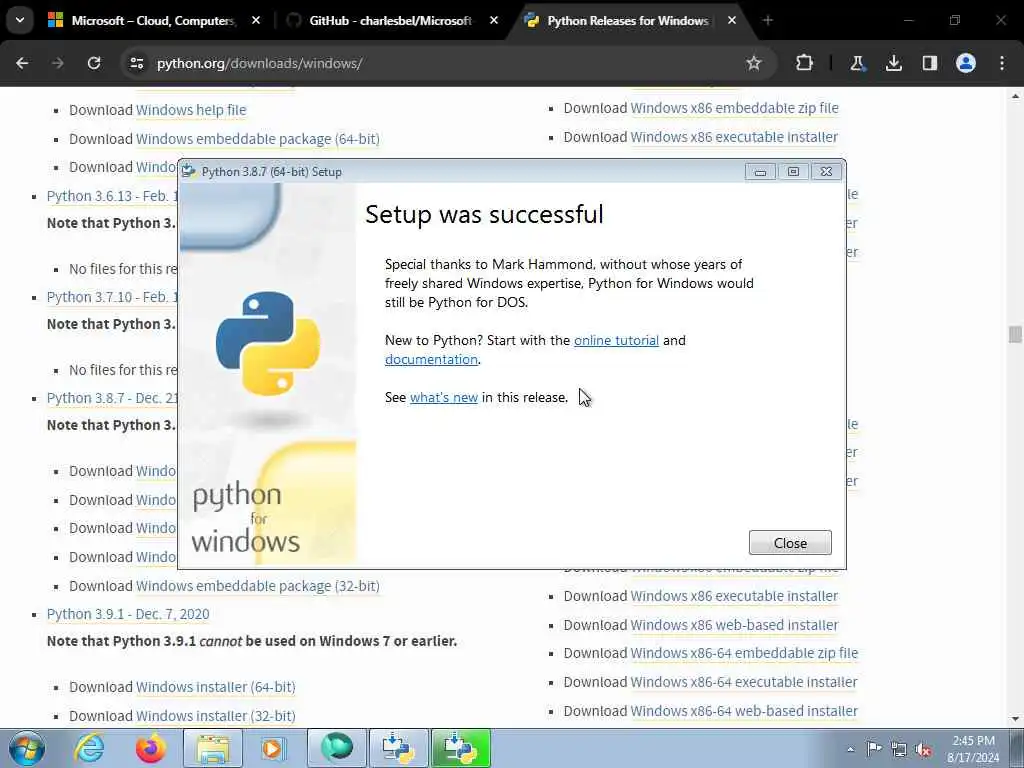Viewport: 1024px width, 768px height.
Task: Open muted volume tray icon
Action: 923,750
